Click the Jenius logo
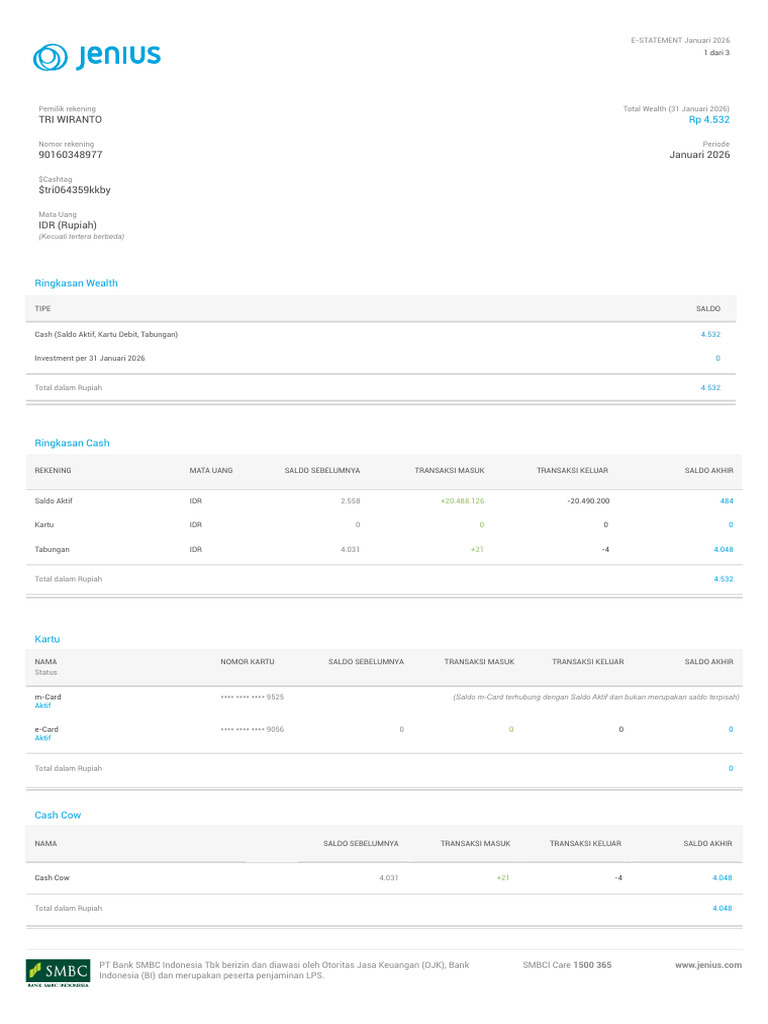 (97, 57)
